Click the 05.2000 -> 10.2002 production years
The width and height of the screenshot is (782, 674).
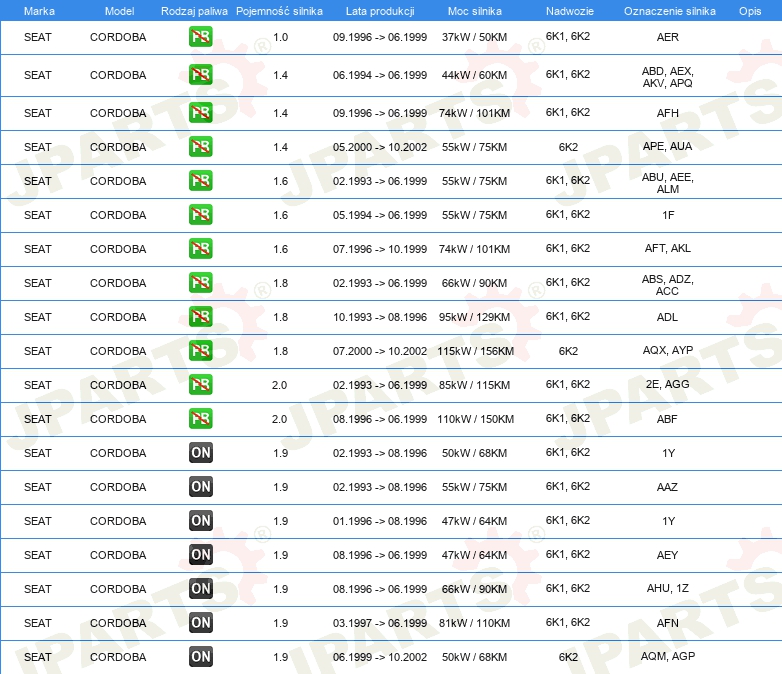380,147
